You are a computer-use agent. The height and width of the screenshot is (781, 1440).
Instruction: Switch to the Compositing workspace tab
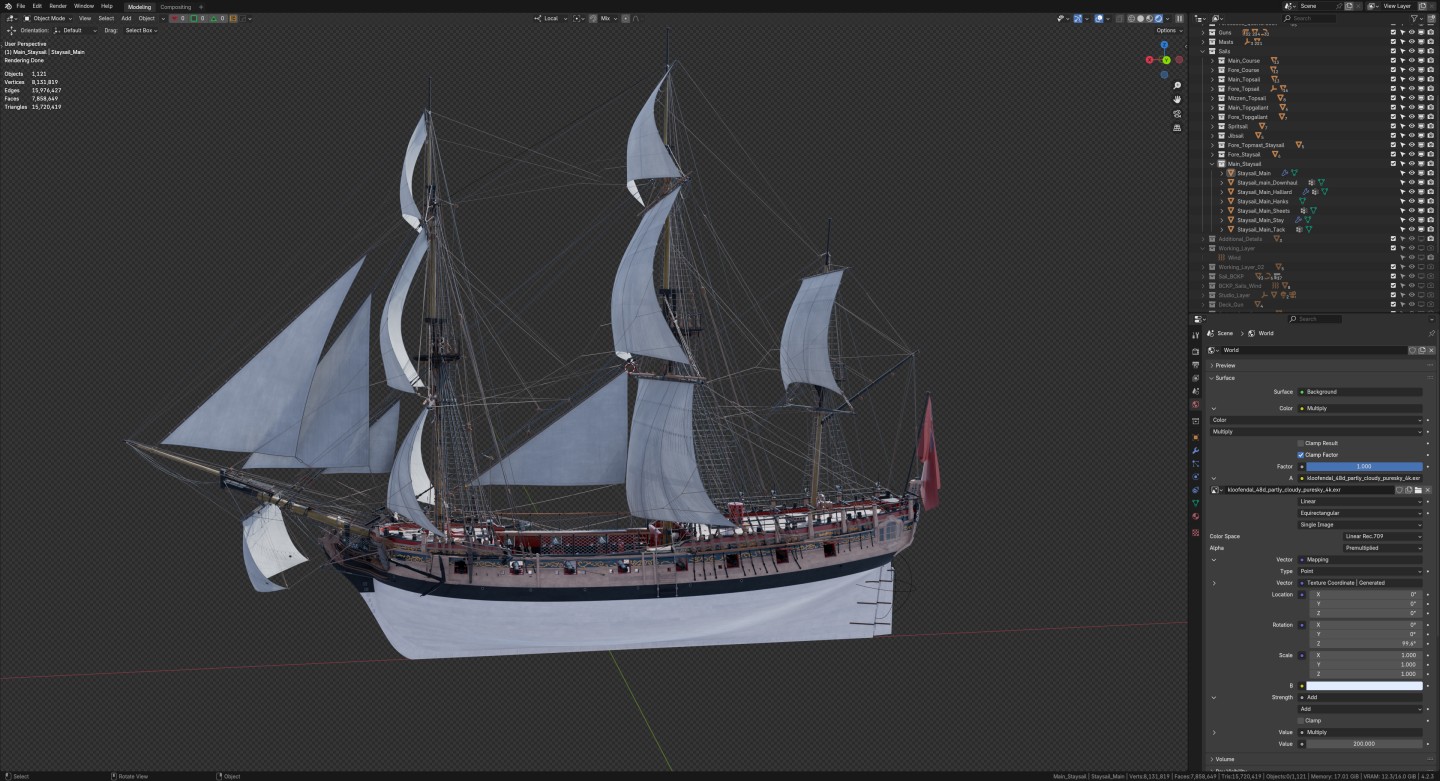pos(176,6)
